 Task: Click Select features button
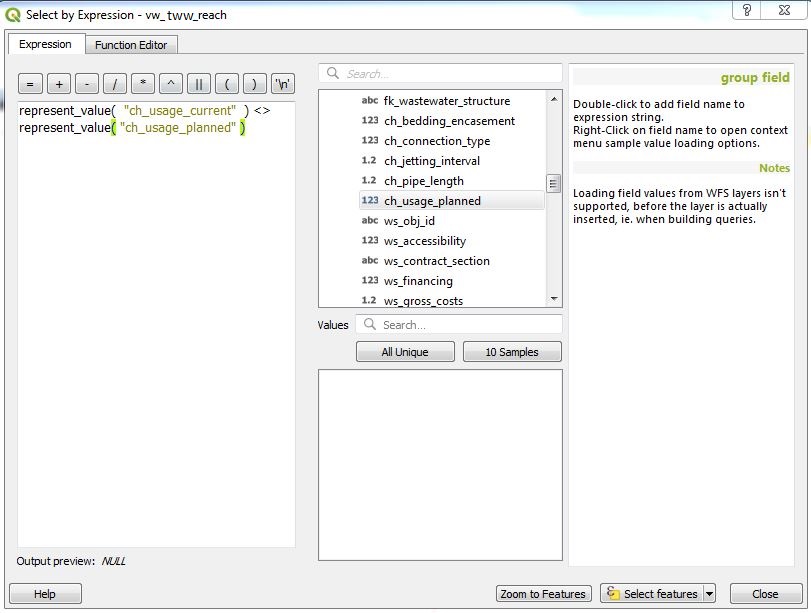pyautogui.click(x=651, y=594)
